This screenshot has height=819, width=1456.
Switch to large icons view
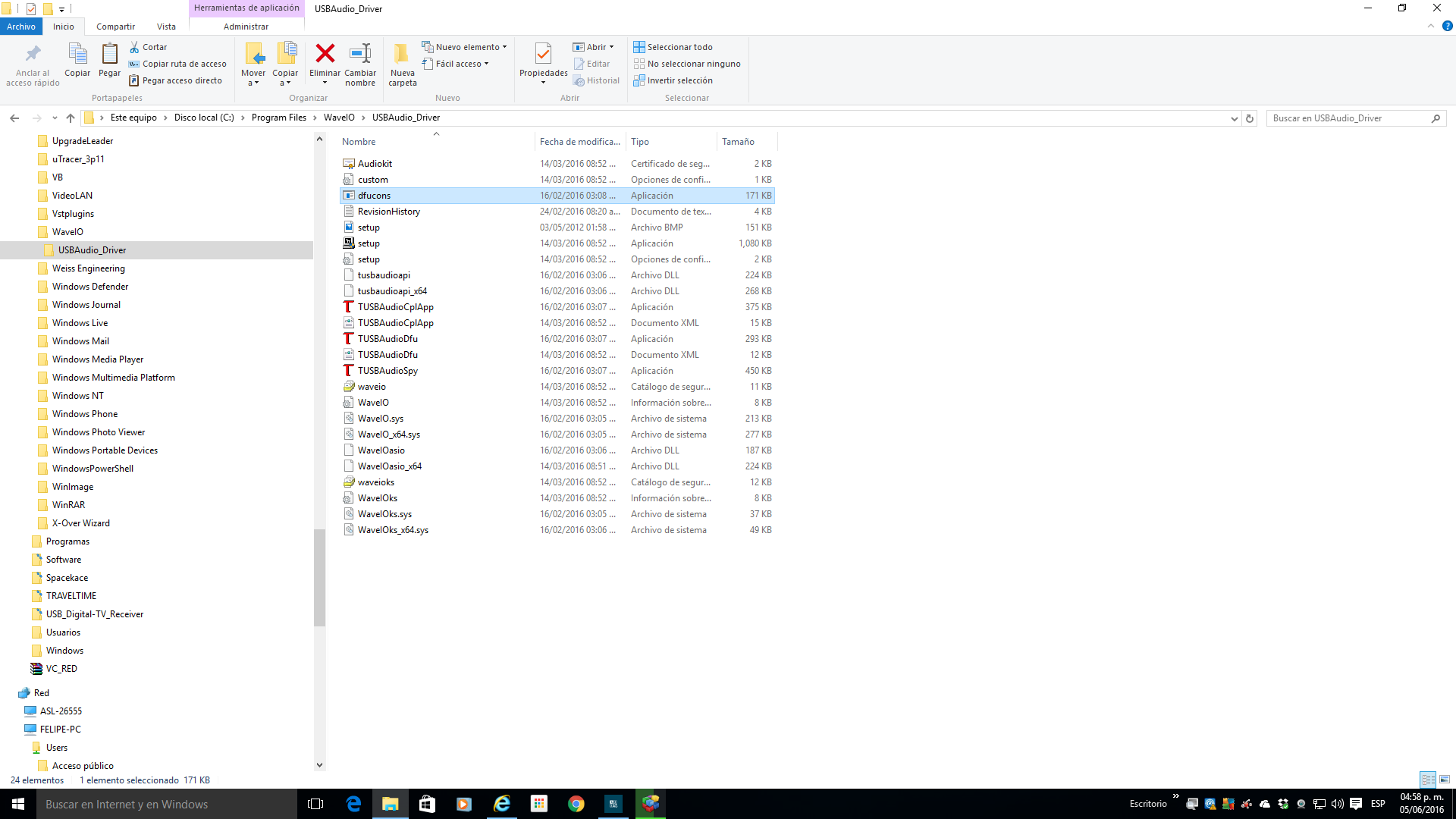point(1445,780)
